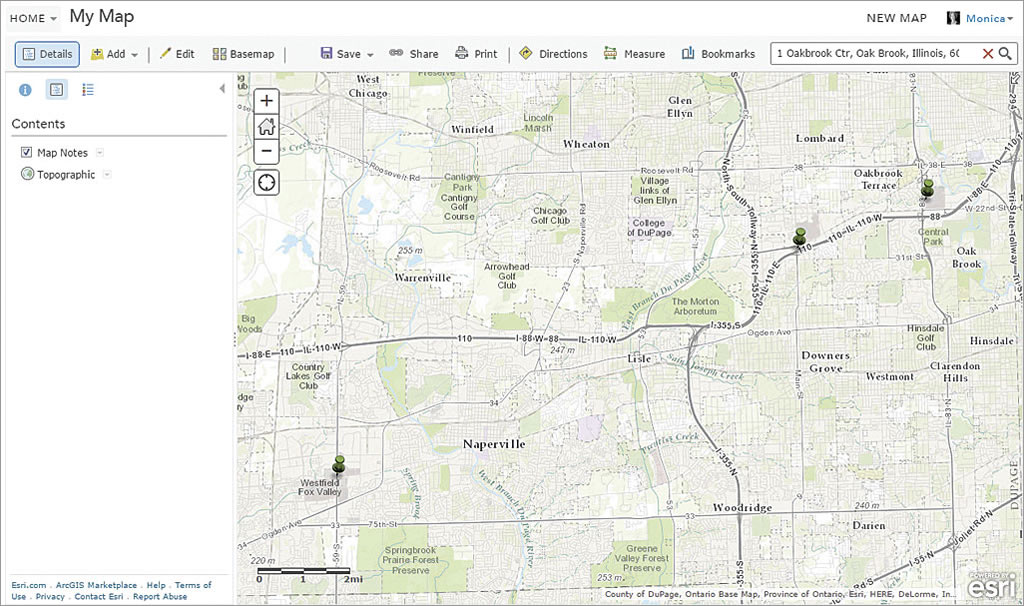Open the Measure tool
The image size is (1024, 606).
point(634,54)
